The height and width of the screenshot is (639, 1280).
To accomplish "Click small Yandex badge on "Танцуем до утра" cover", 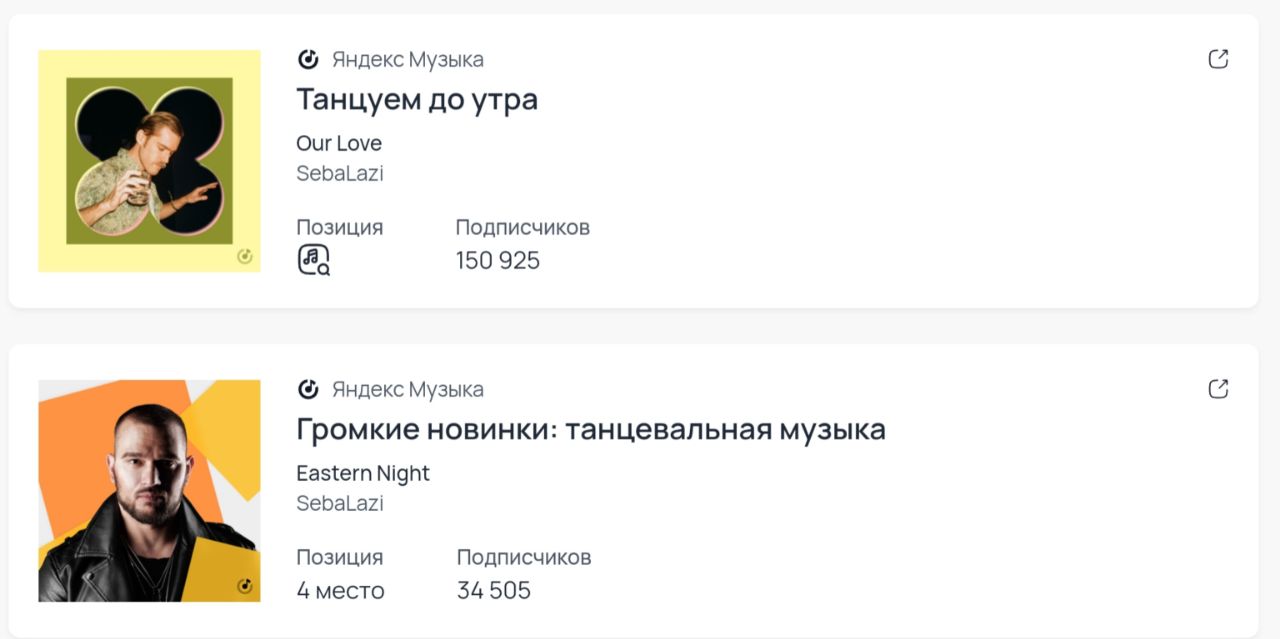I will [245, 257].
